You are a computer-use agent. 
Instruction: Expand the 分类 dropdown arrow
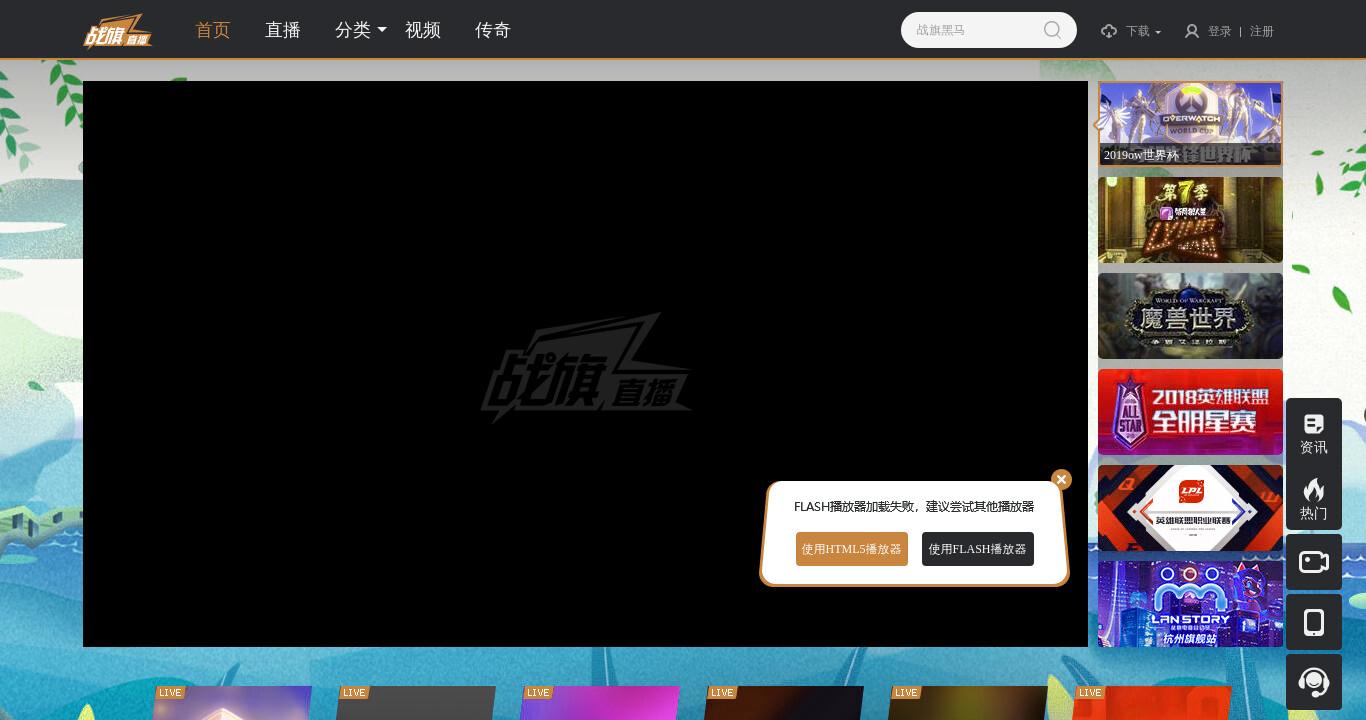coord(382,31)
